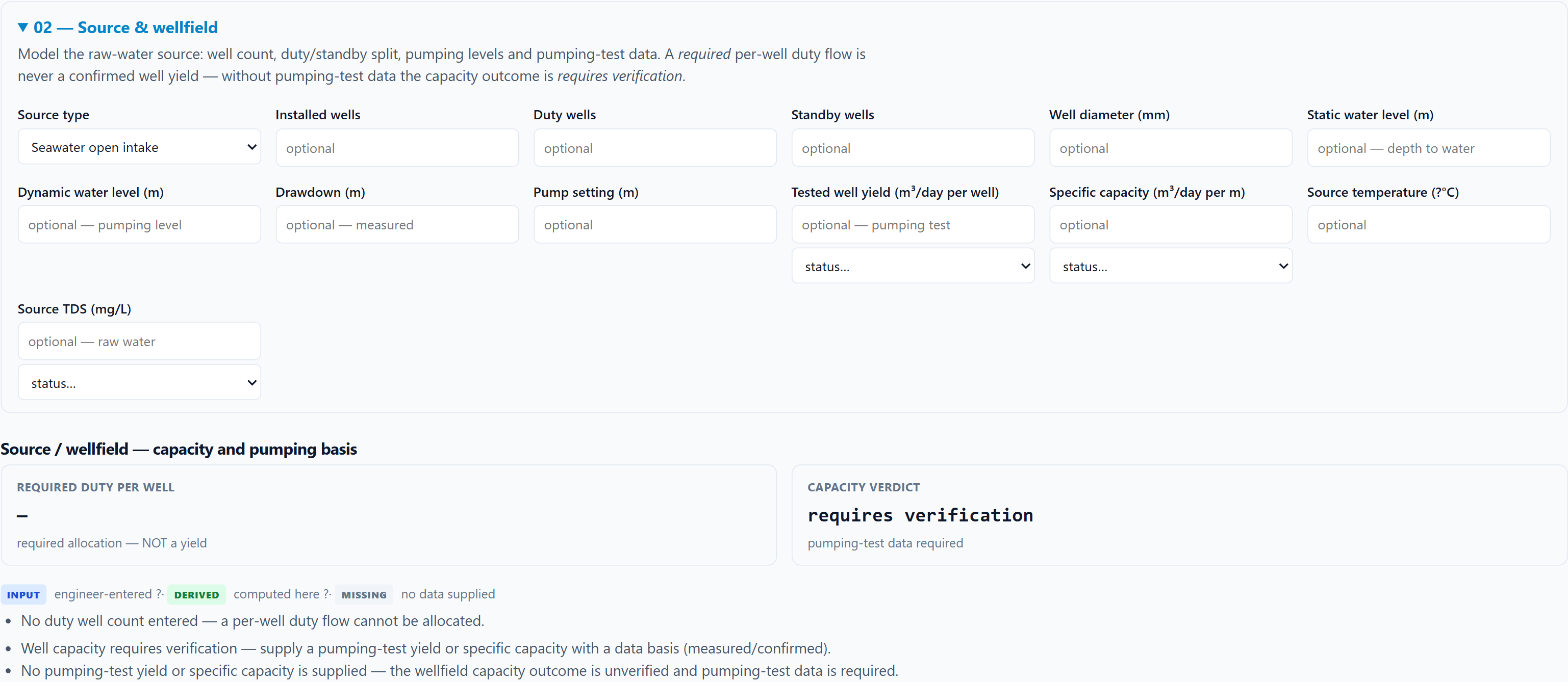
Task: Open the Source type dropdown
Action: [139, 147]
